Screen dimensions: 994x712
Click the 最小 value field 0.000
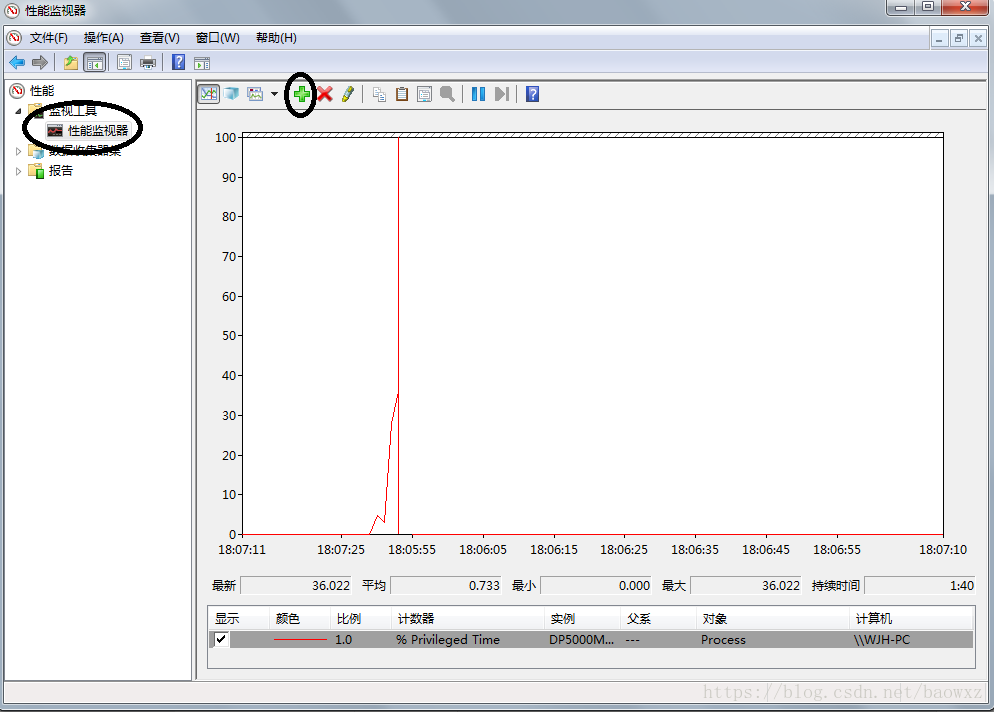597,586
